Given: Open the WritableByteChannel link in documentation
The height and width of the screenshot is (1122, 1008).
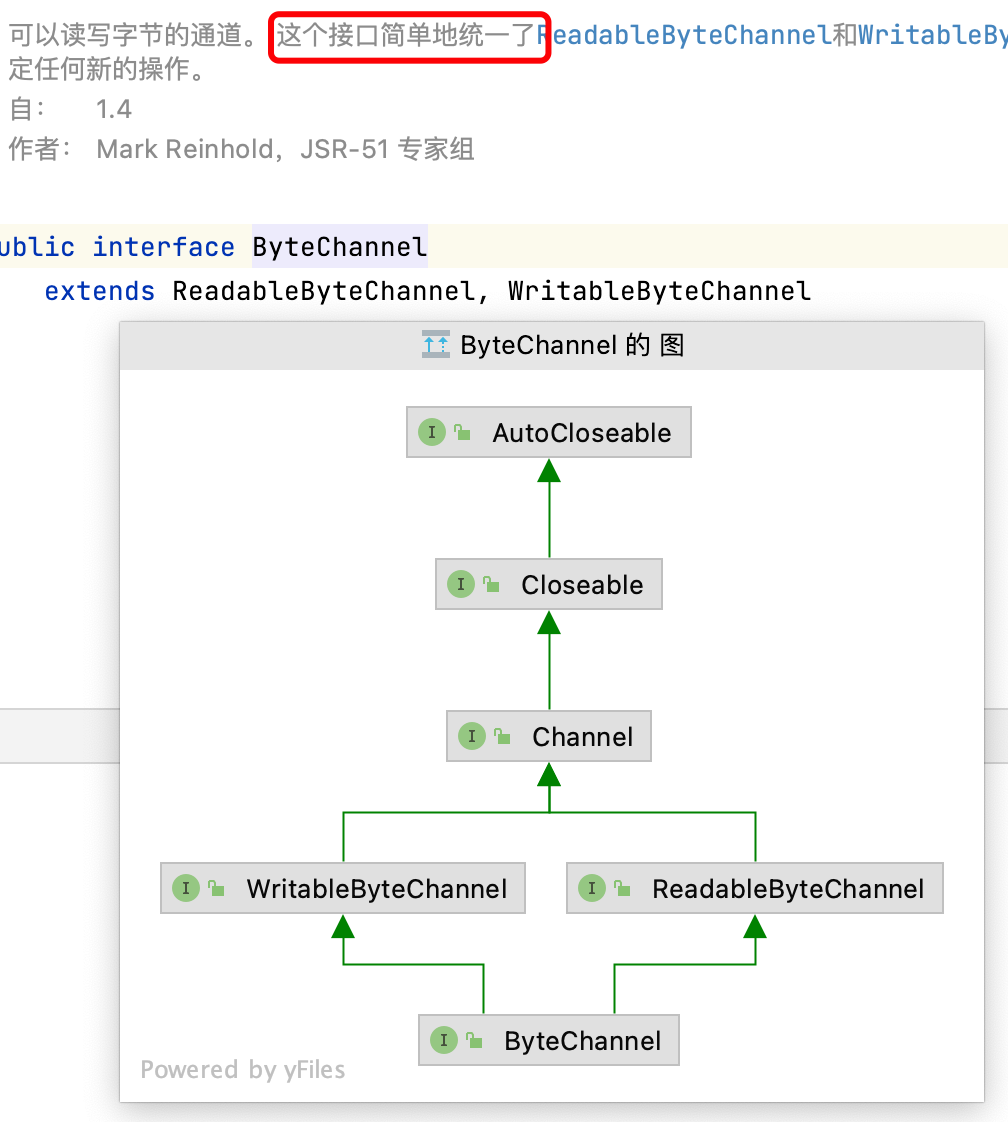Looking at the screenshot, I should point(932,36).
